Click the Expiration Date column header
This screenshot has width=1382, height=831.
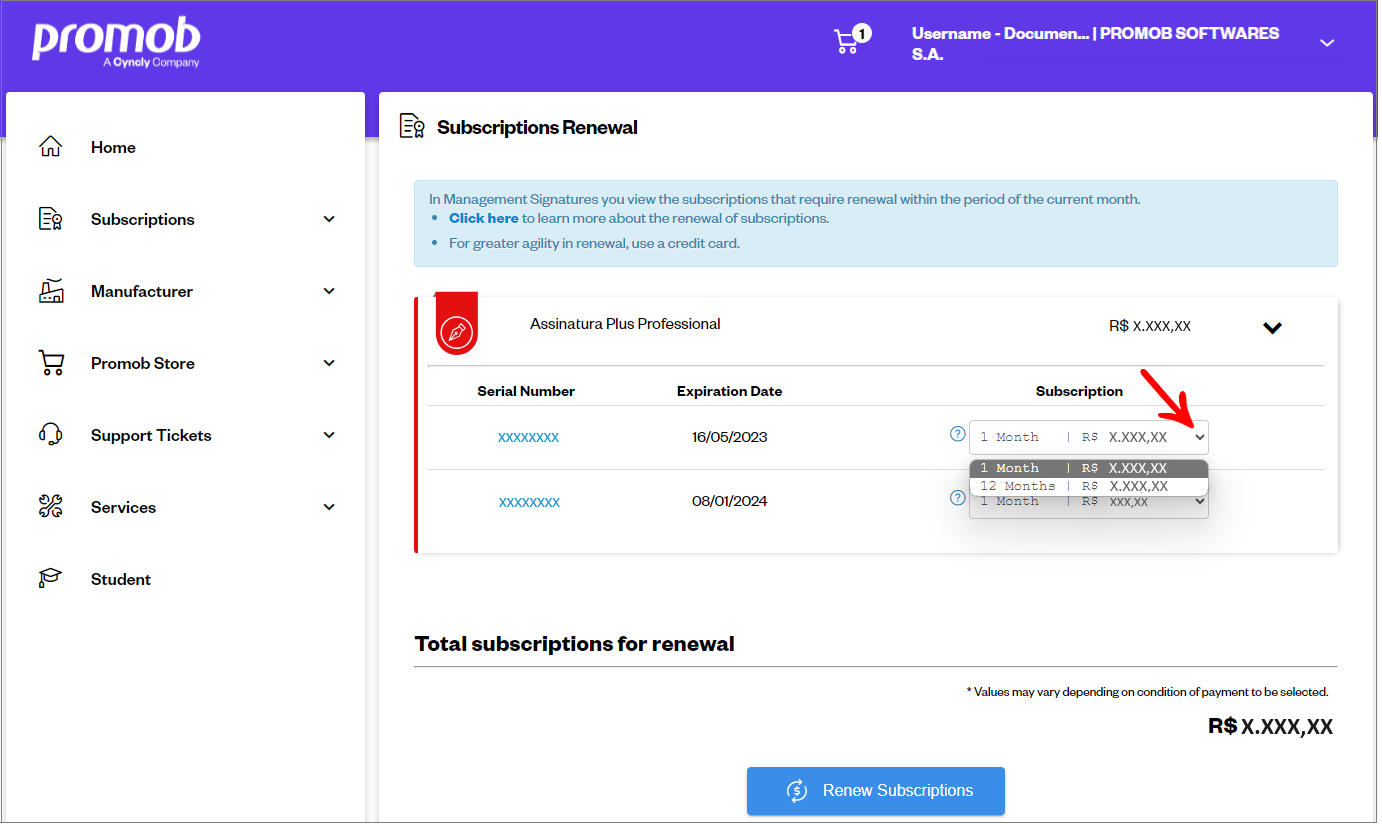(730, 391)
